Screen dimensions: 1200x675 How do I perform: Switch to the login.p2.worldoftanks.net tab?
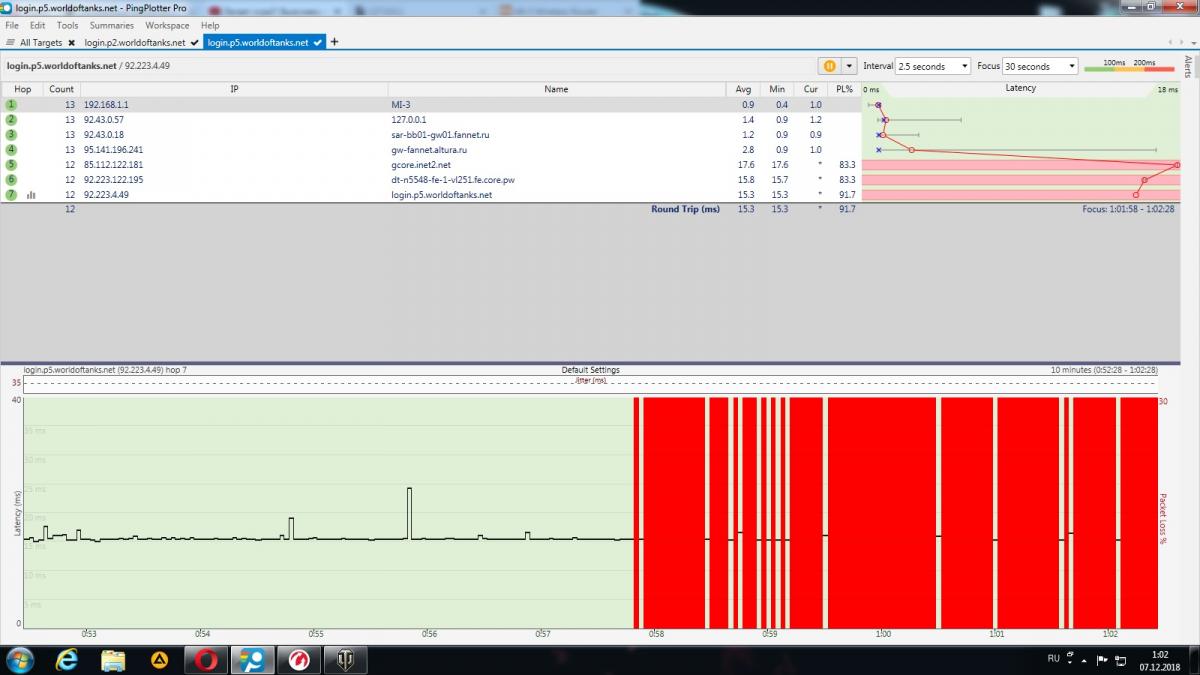click(x=135, y=43)
